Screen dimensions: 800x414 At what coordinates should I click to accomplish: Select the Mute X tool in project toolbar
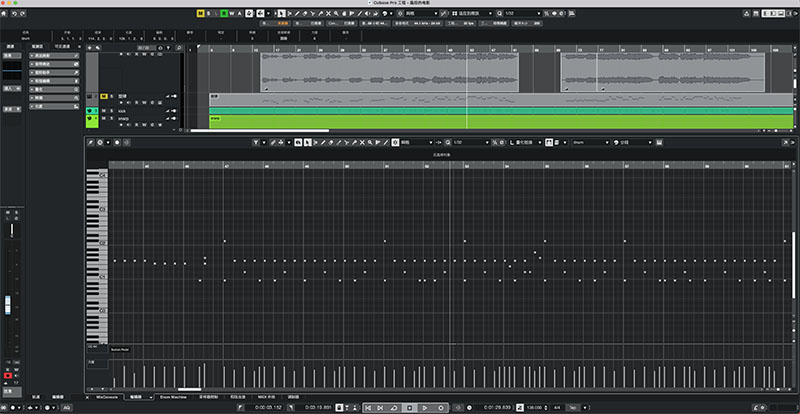click(328, 13)
